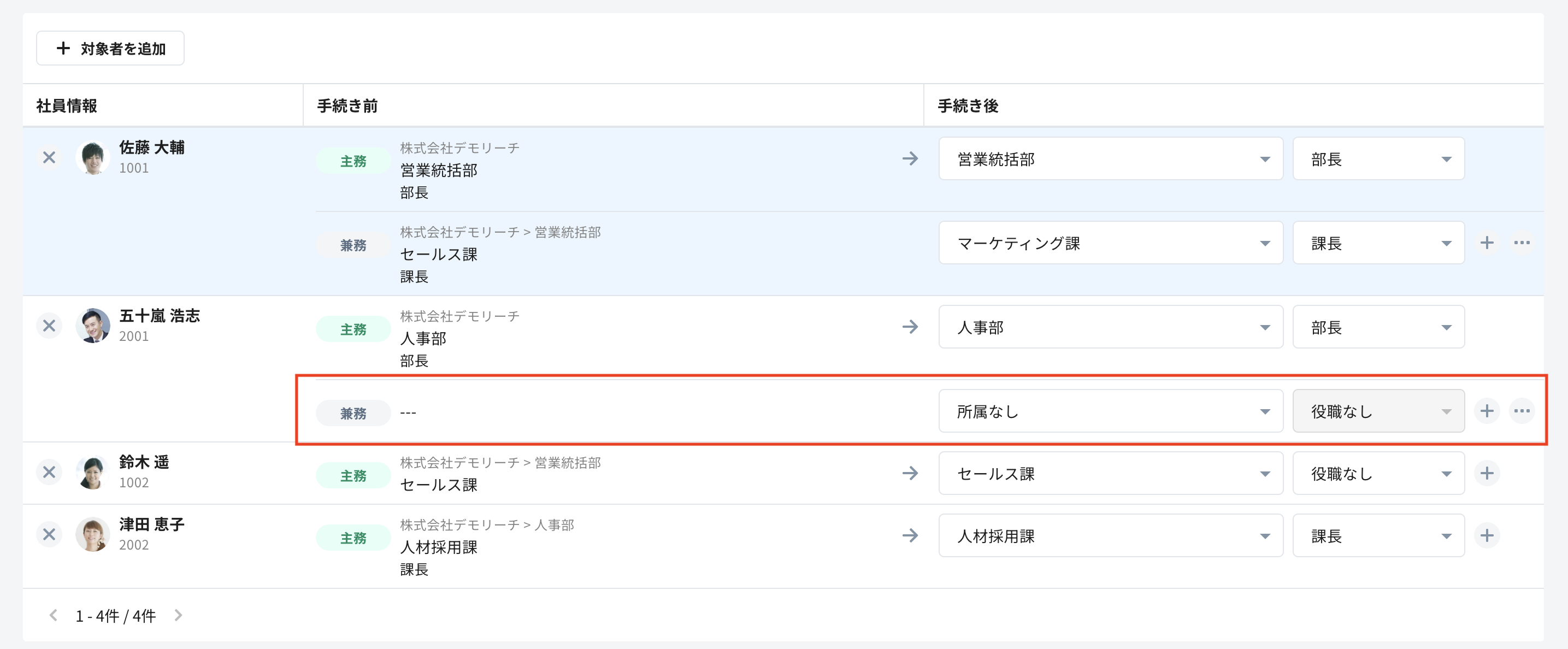Click 五十嵐 浩志 profile photo
The width and height of the screenshot is (1568, 649).
point(92,326)
